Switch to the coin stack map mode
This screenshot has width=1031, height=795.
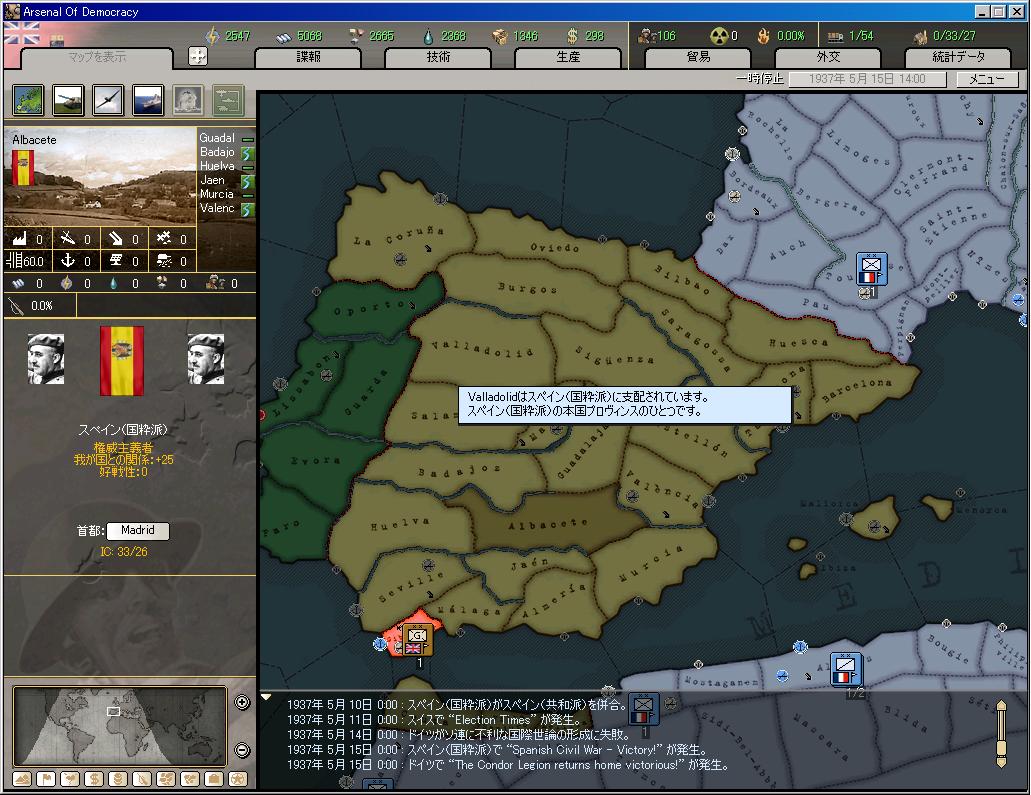118,779
